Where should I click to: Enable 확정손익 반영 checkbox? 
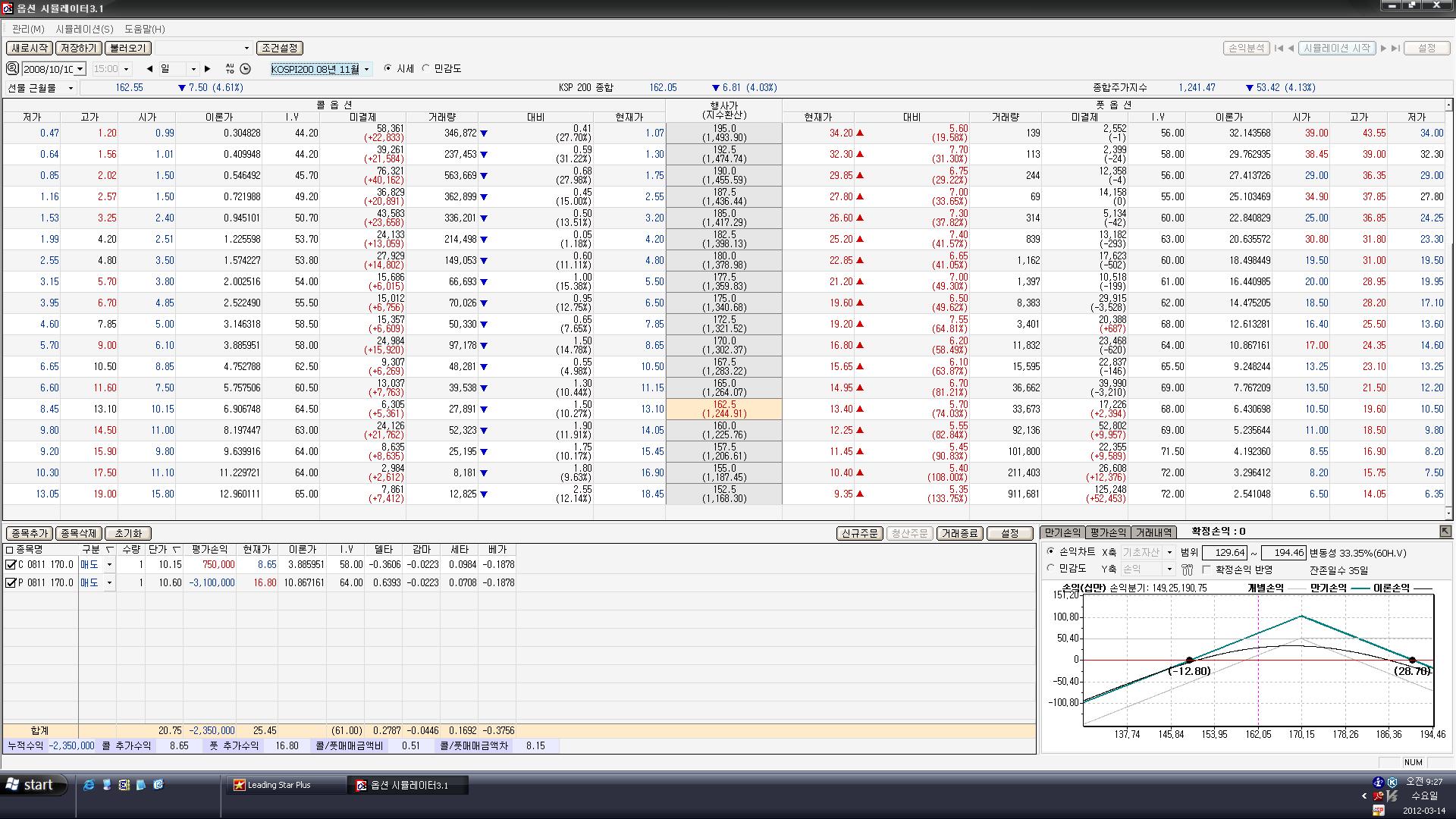(x=1207, y=570)
